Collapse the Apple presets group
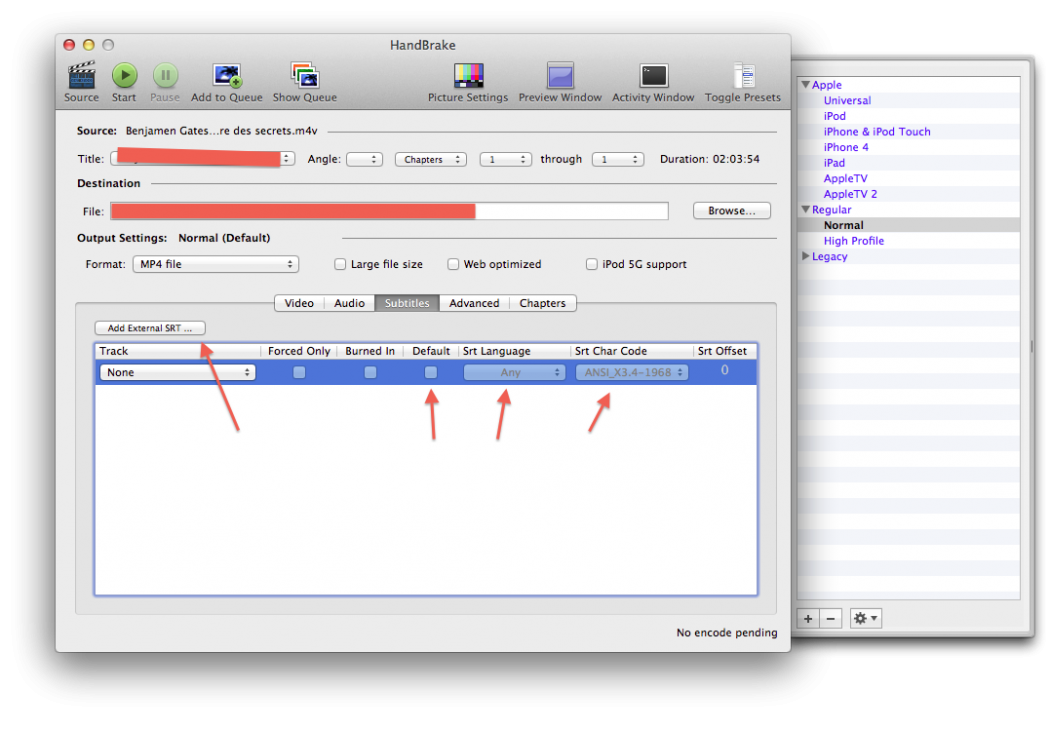Image resolution: width=1050 pixels, height=729 pixels. 806,85
